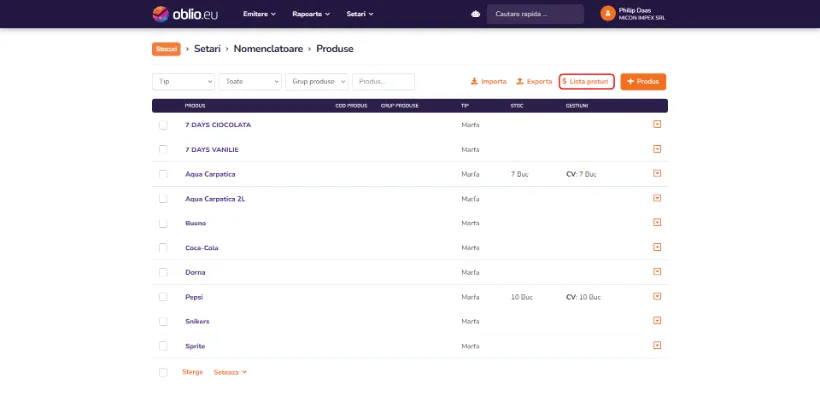
Task: Go to Nomenclatoare breadcrumb
Action: coord(268,49)
